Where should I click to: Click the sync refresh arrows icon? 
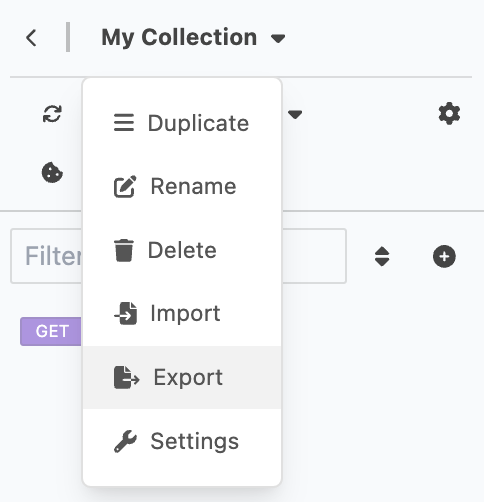[x=52, y=114]
